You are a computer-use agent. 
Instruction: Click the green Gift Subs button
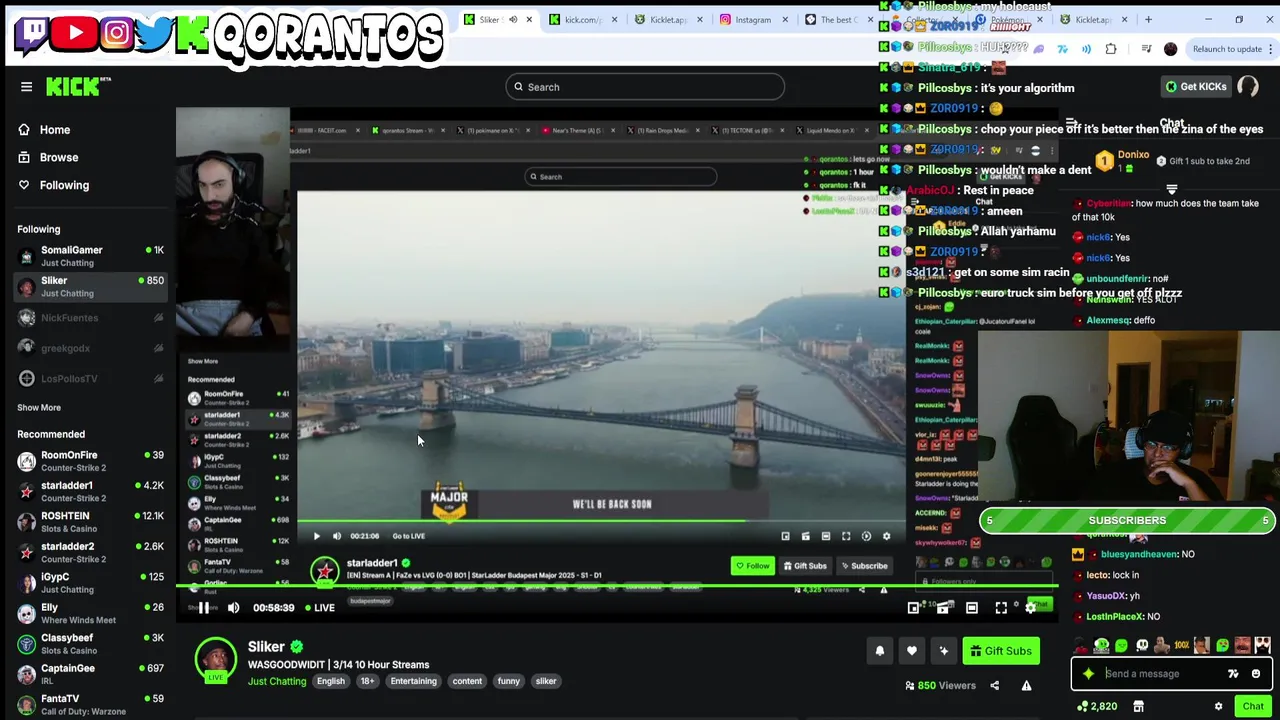click(1000, 651)
